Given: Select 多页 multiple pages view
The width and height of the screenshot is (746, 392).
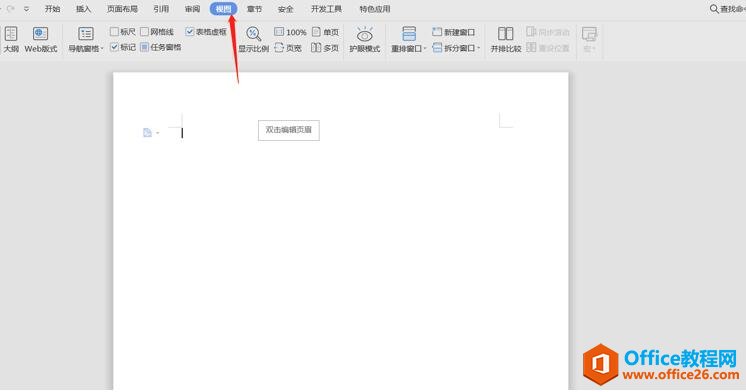Looking at the screenshot, I should pos(325,48).
